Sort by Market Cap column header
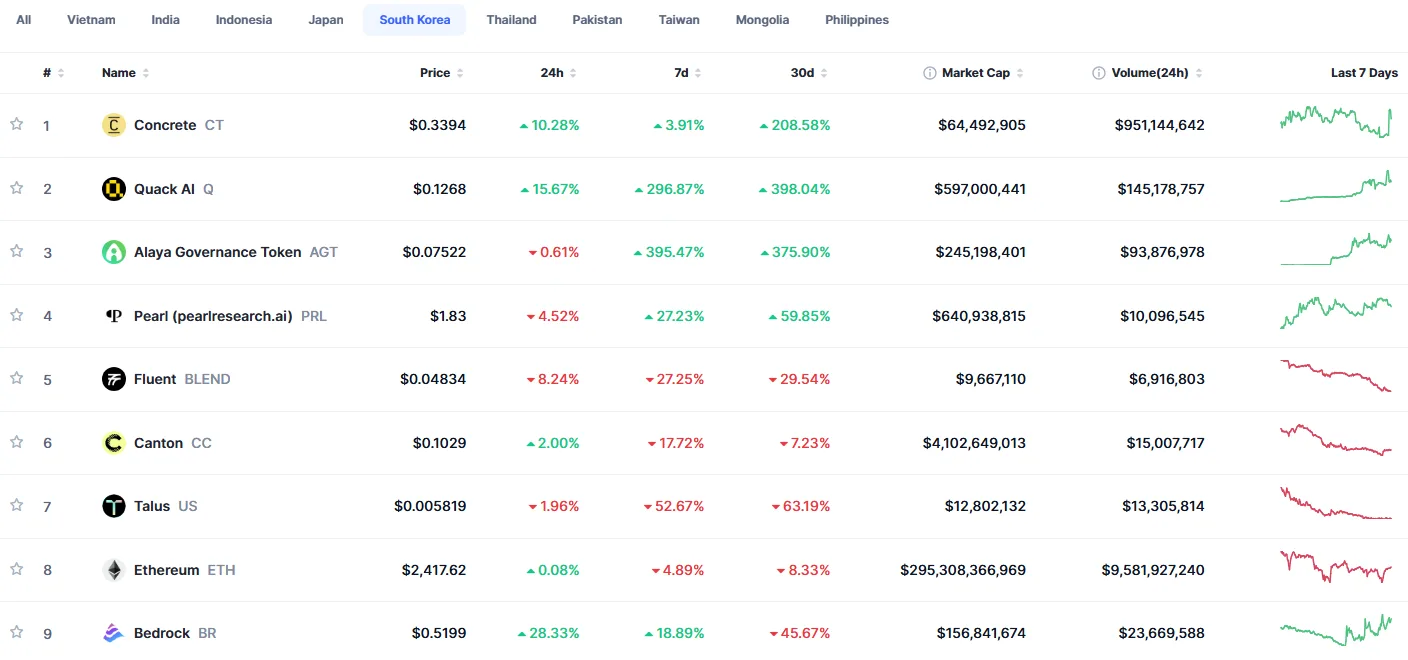 tap(974, 73)
